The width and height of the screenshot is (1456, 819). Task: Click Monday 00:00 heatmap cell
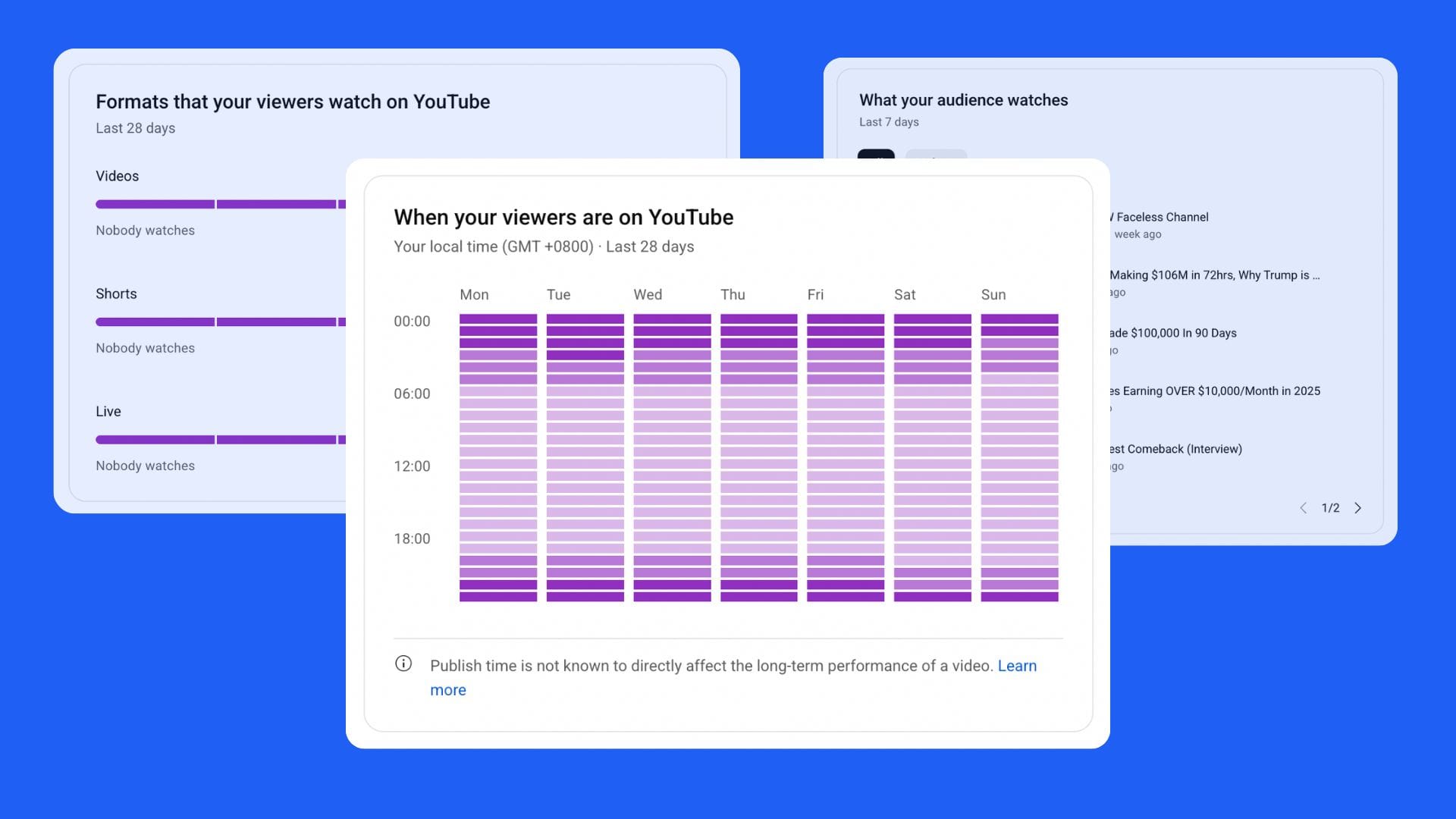tap(498, 319)
